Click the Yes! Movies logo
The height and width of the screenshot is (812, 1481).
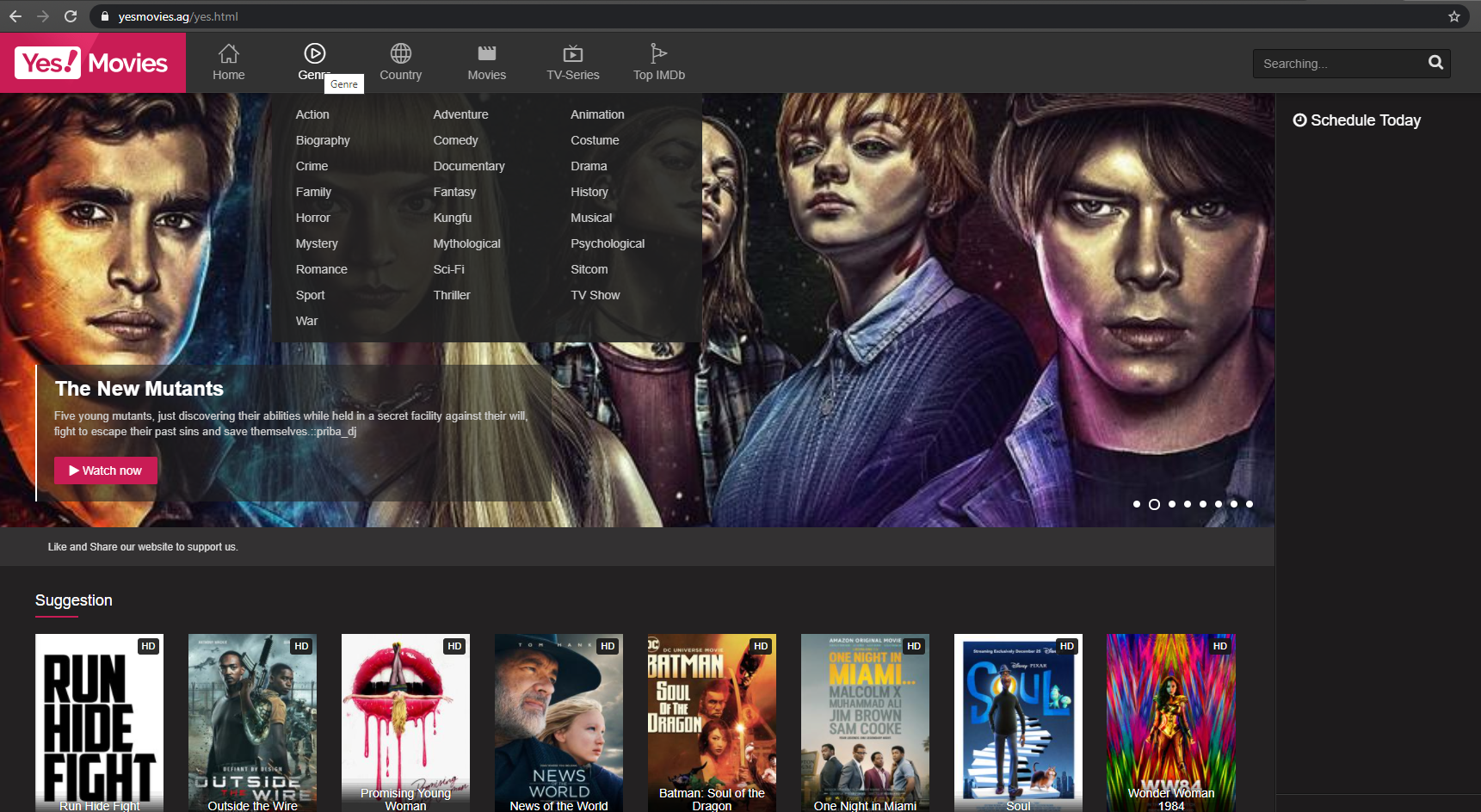point(92,63)
